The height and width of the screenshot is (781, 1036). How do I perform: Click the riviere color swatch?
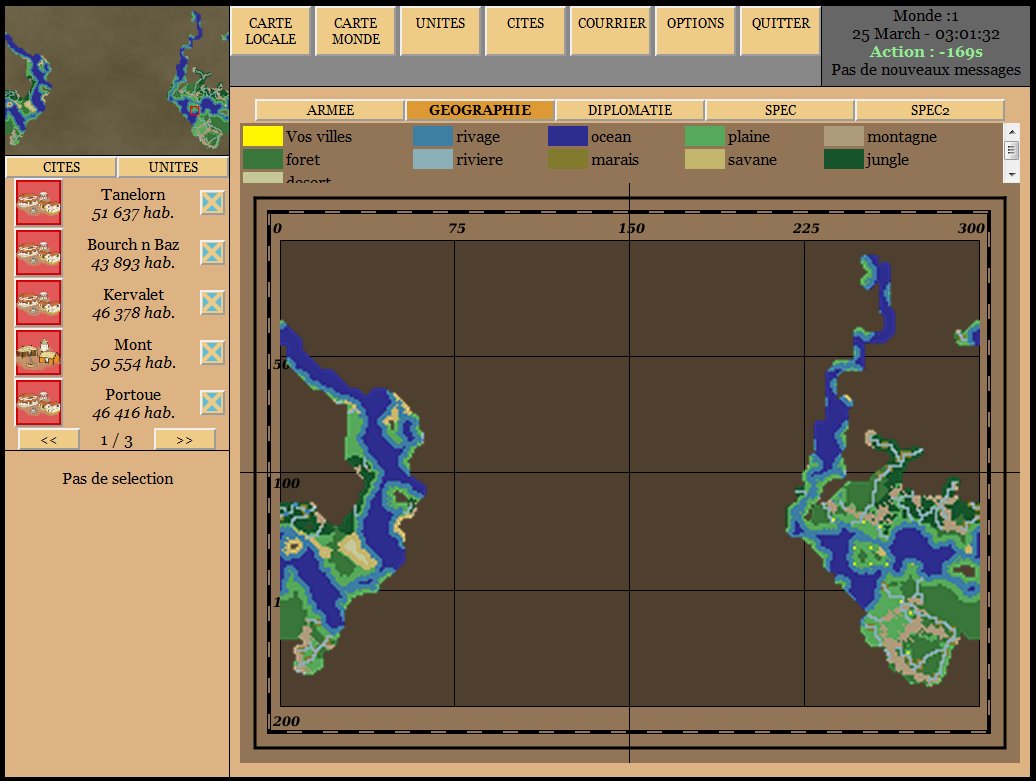coord(433,159)
